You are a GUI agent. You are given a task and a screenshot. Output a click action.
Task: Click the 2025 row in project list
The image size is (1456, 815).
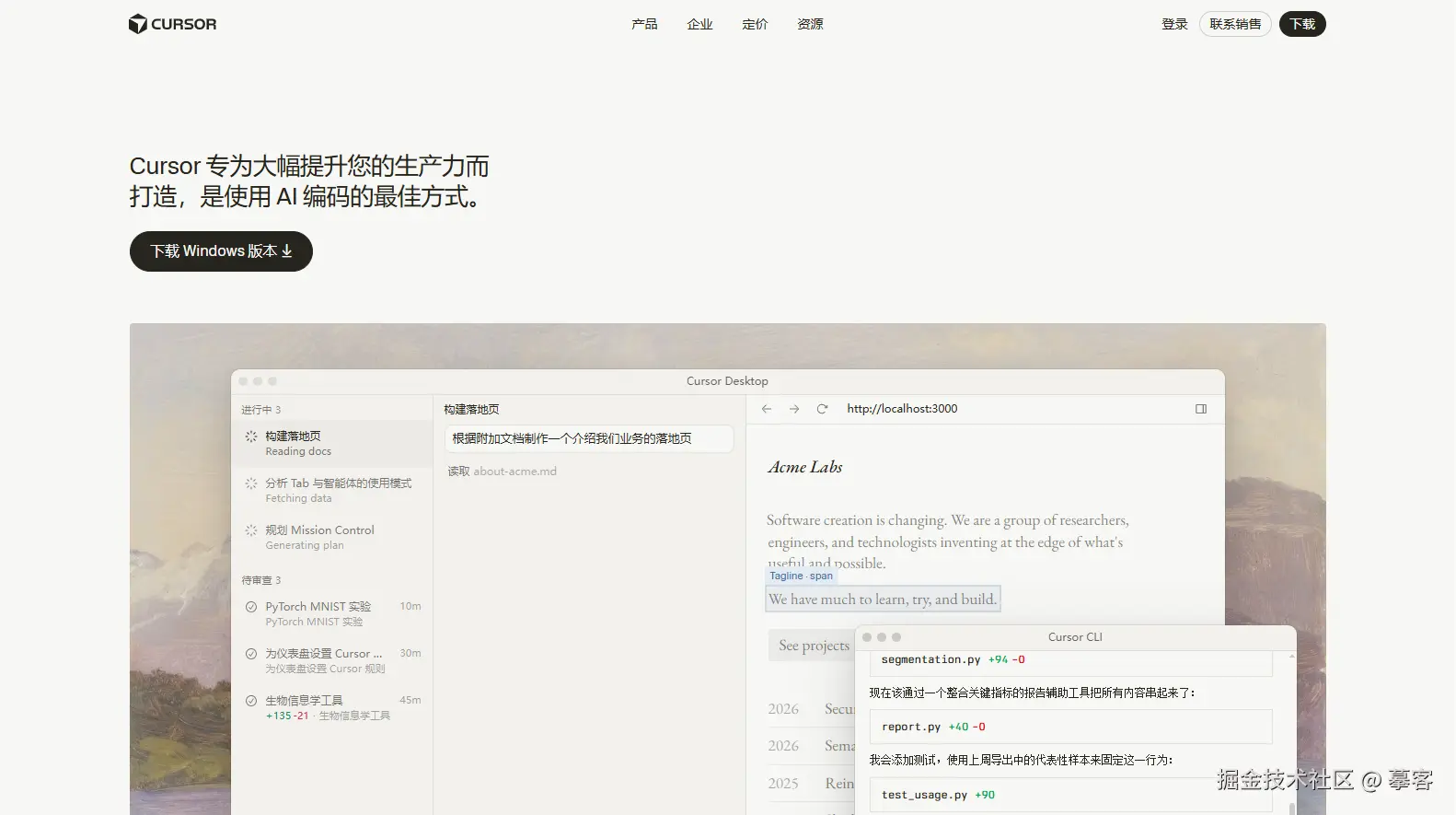tap(810, 784)
